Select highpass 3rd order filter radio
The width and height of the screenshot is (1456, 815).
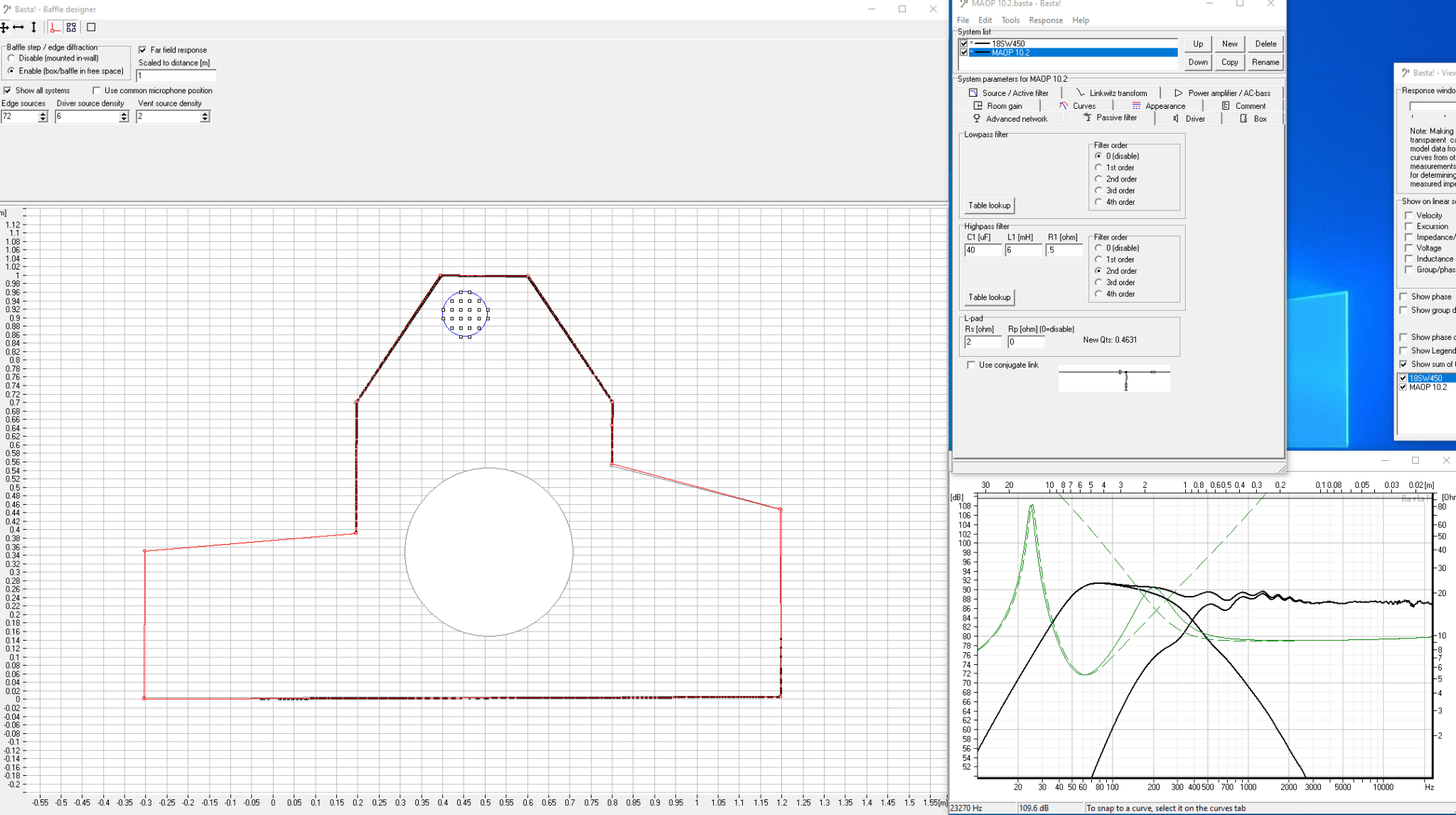point(1098,282)
